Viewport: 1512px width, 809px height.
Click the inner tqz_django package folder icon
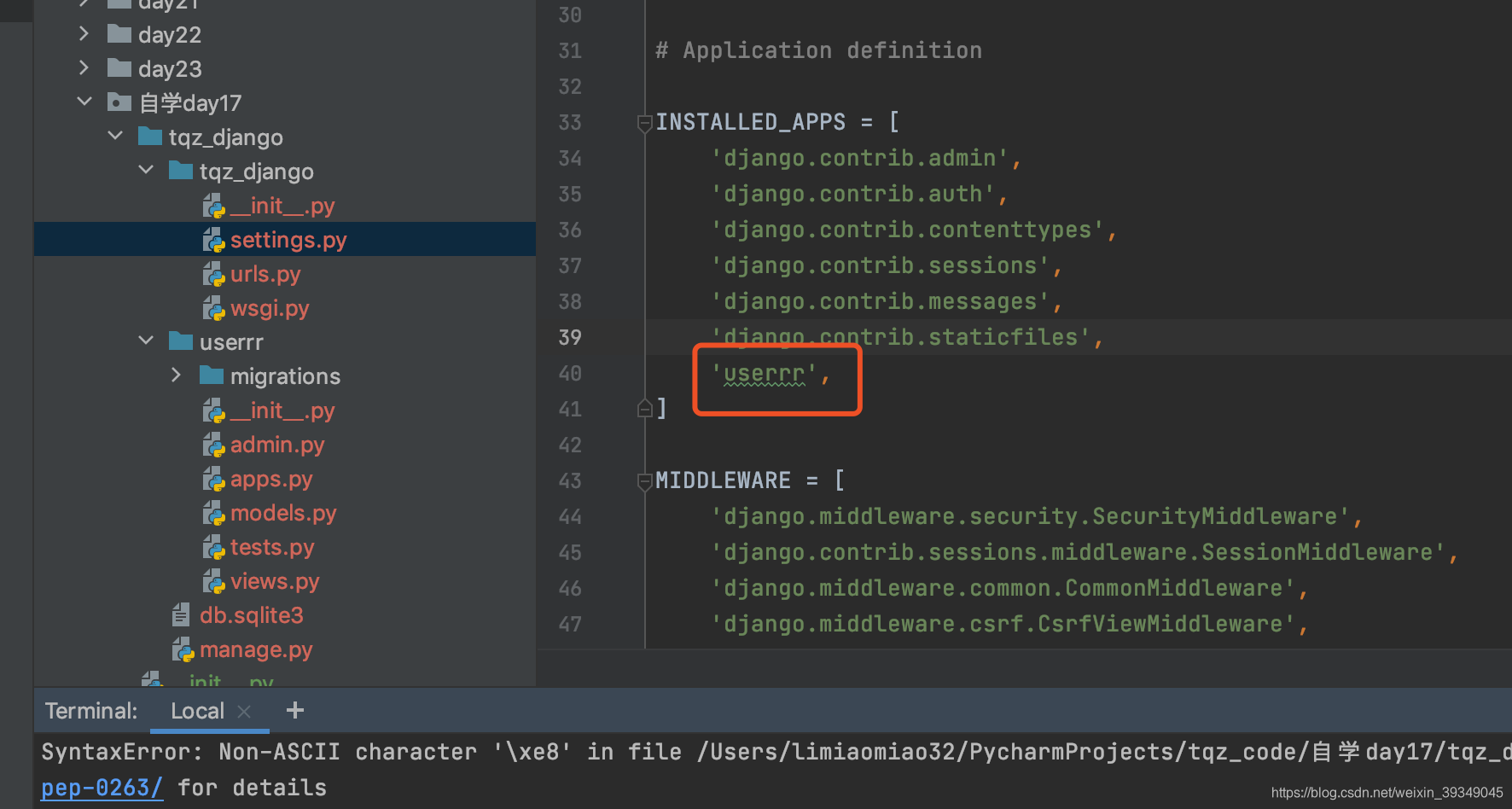click(x=181, y=171)
